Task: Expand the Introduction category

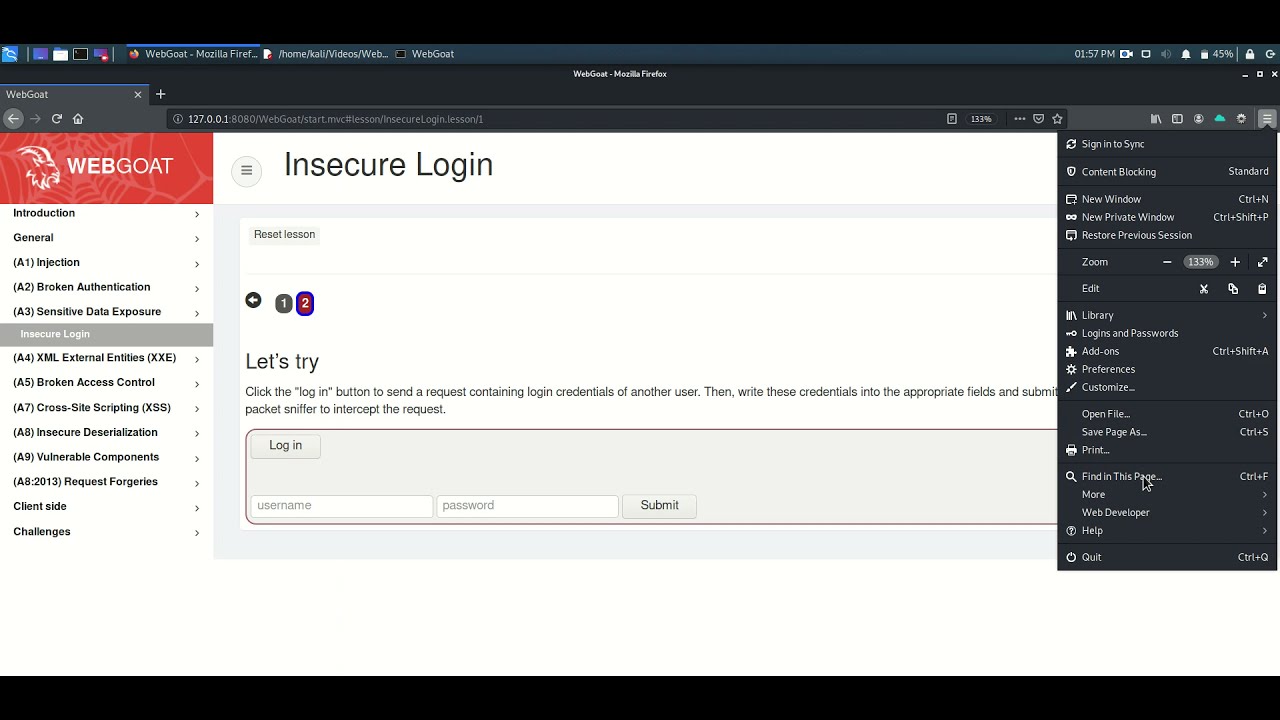Action: pos(106,213)
